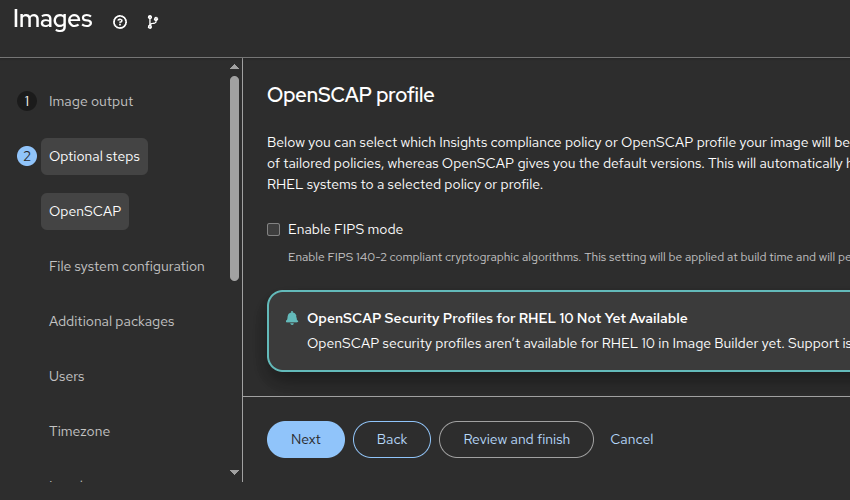The image size is (850, 500).
Task: Click the step 1 number badge
Action: tap(27, 101)
